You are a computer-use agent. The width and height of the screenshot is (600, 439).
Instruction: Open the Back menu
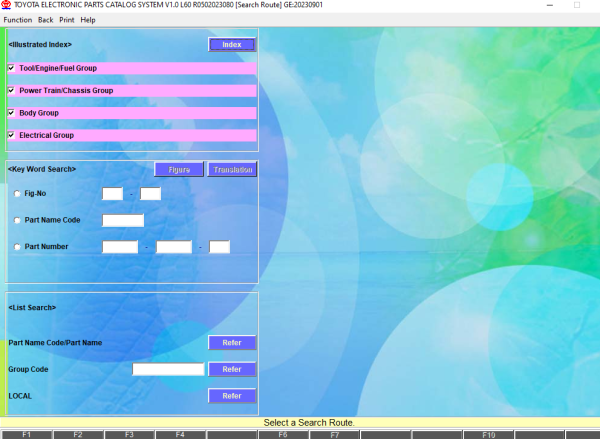[46, 20]
